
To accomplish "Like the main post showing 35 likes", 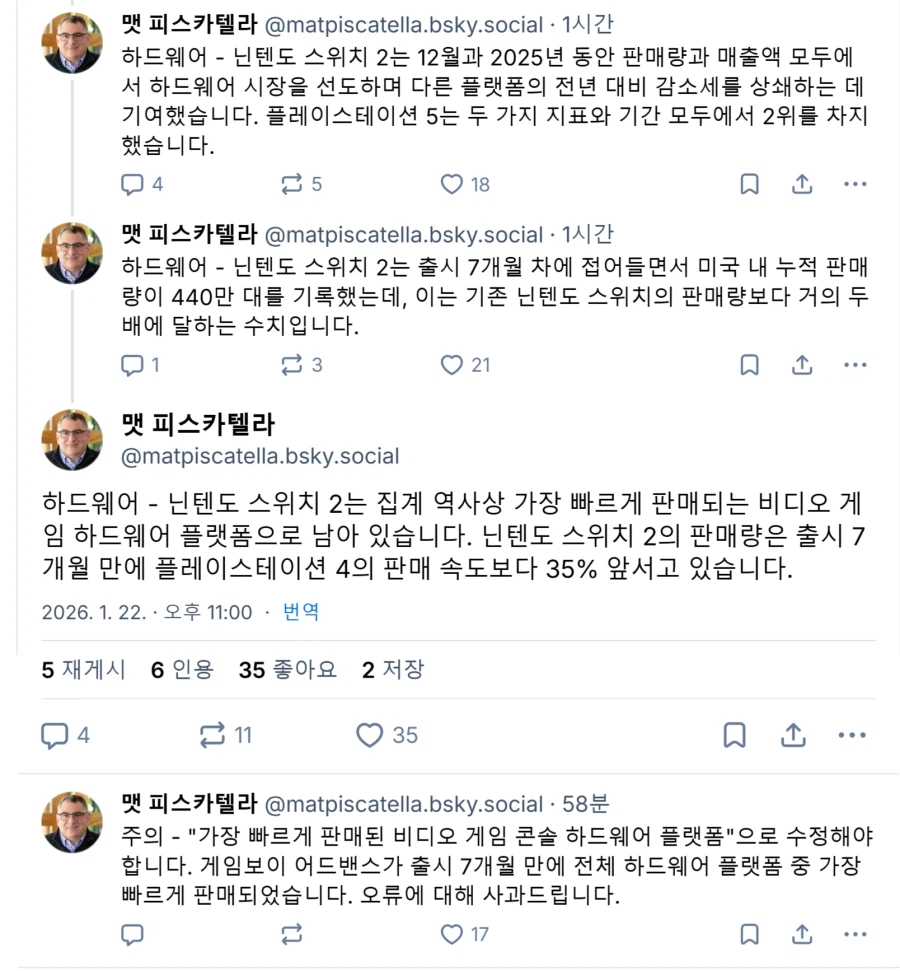I will tap(372, 734).
